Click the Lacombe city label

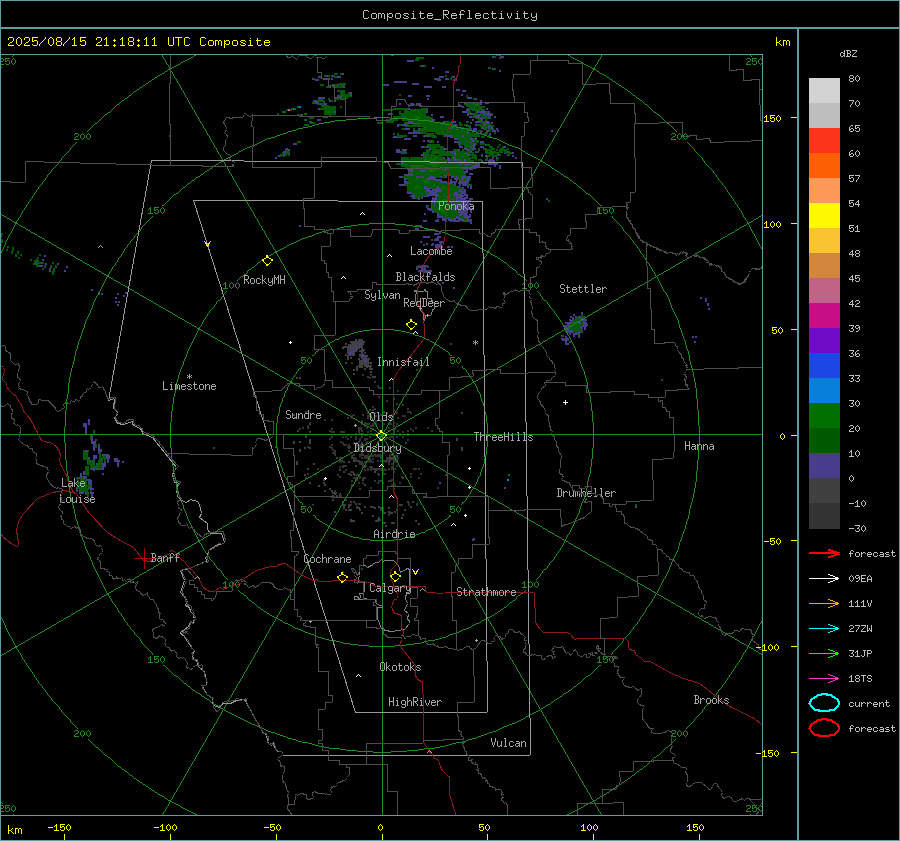tap(431, 251)
